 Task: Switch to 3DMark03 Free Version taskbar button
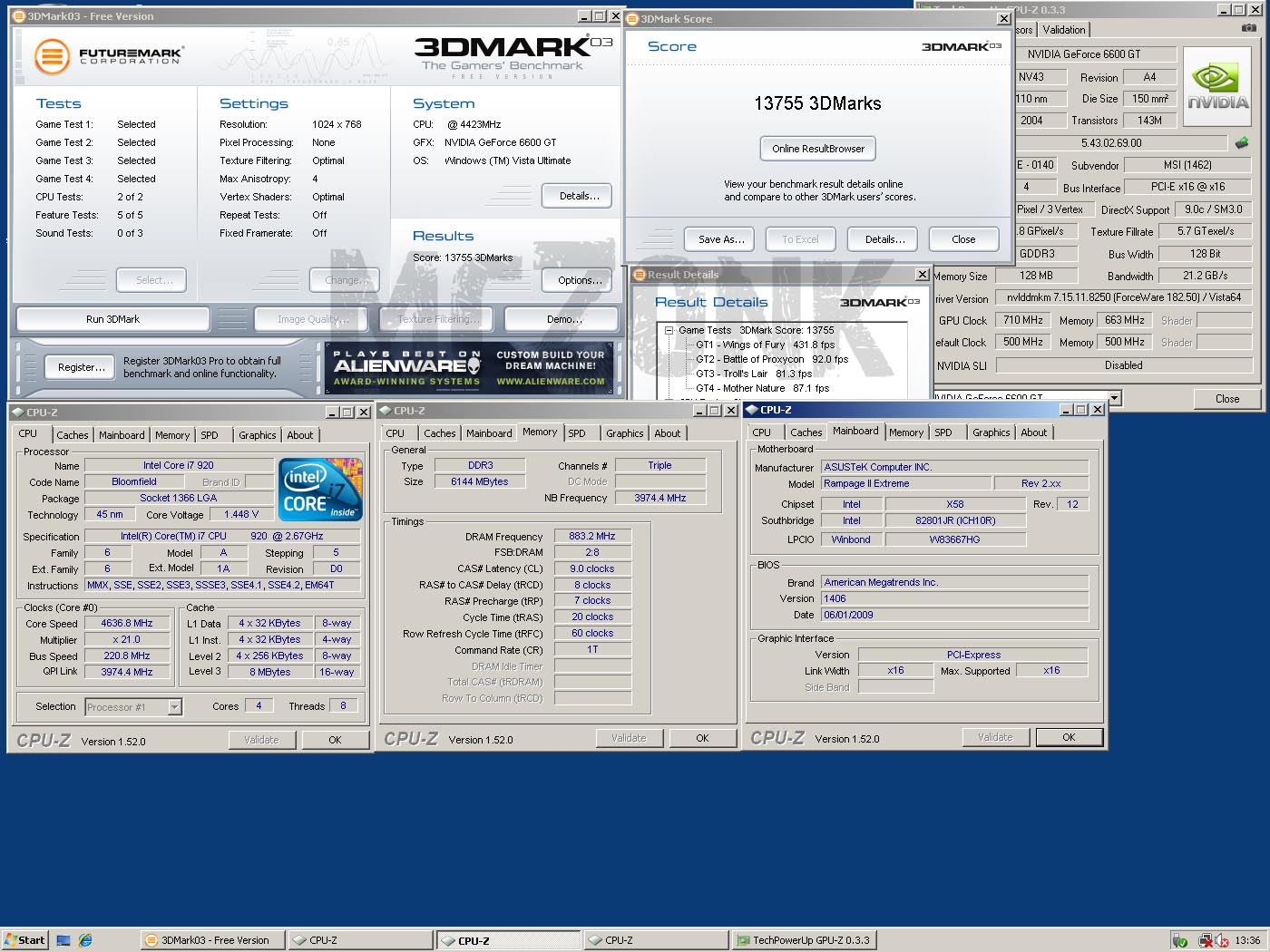pyautogui.click(x=213, y=940)
